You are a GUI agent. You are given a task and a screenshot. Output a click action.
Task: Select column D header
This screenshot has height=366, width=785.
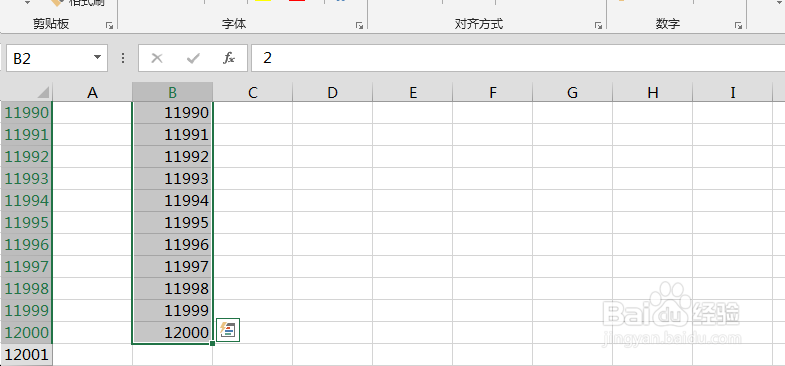[x=332, y=92]
